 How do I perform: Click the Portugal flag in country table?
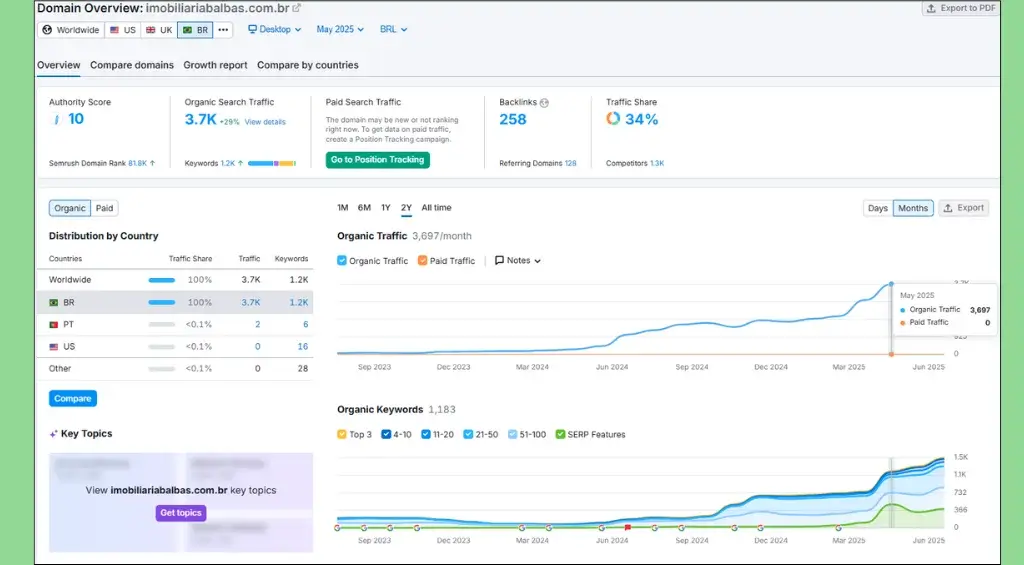(x=54, y=325)
